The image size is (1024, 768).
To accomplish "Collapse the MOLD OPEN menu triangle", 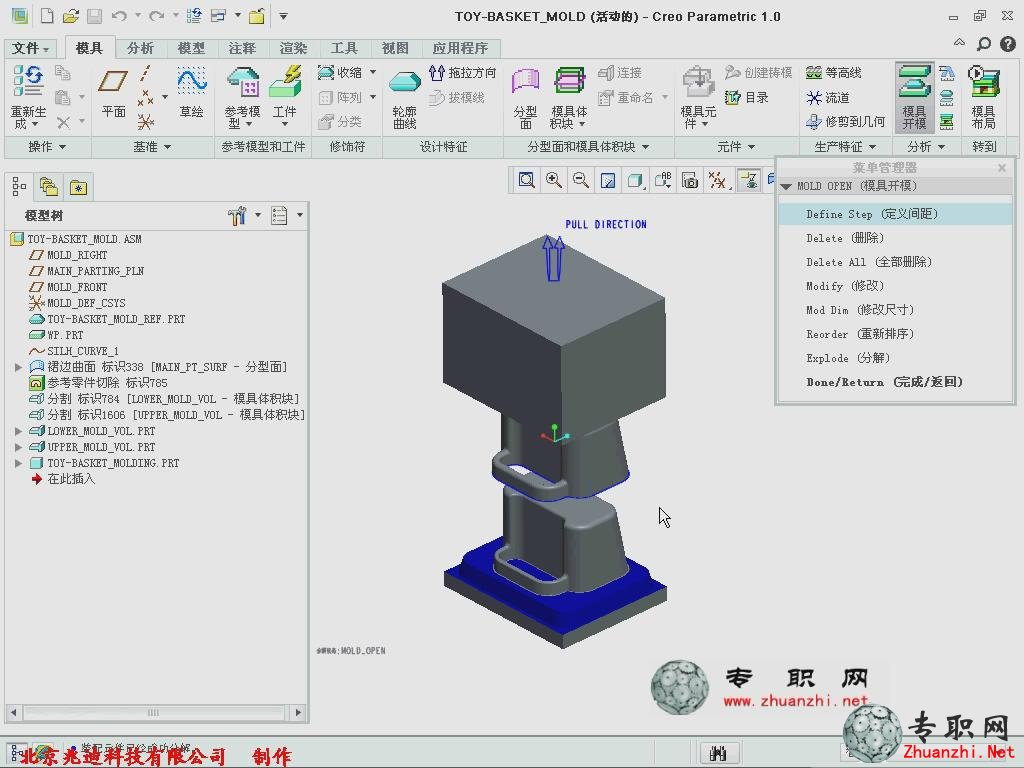I will click(786, 187).
